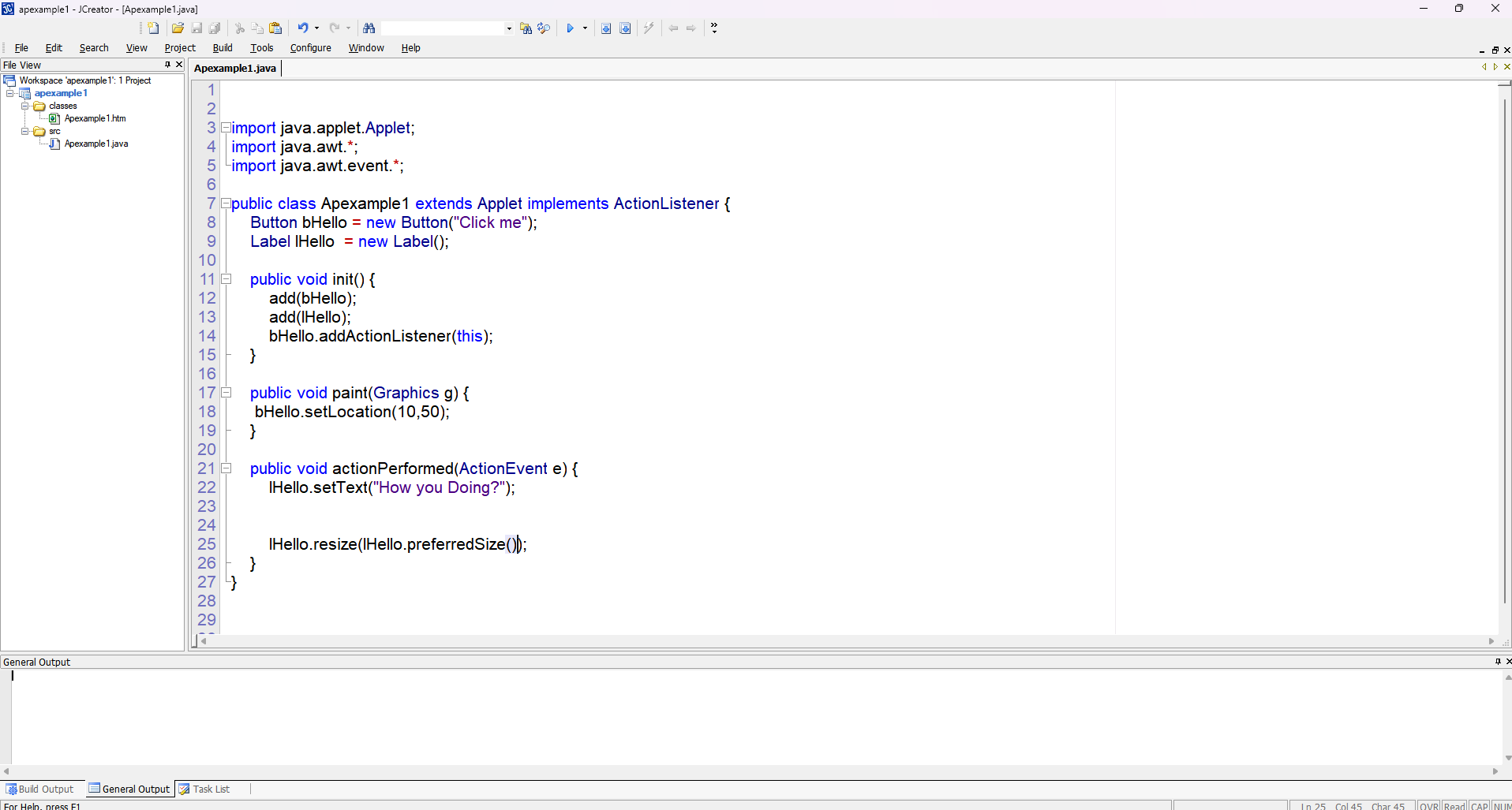Open a file with the folder icon

(178, 28)
